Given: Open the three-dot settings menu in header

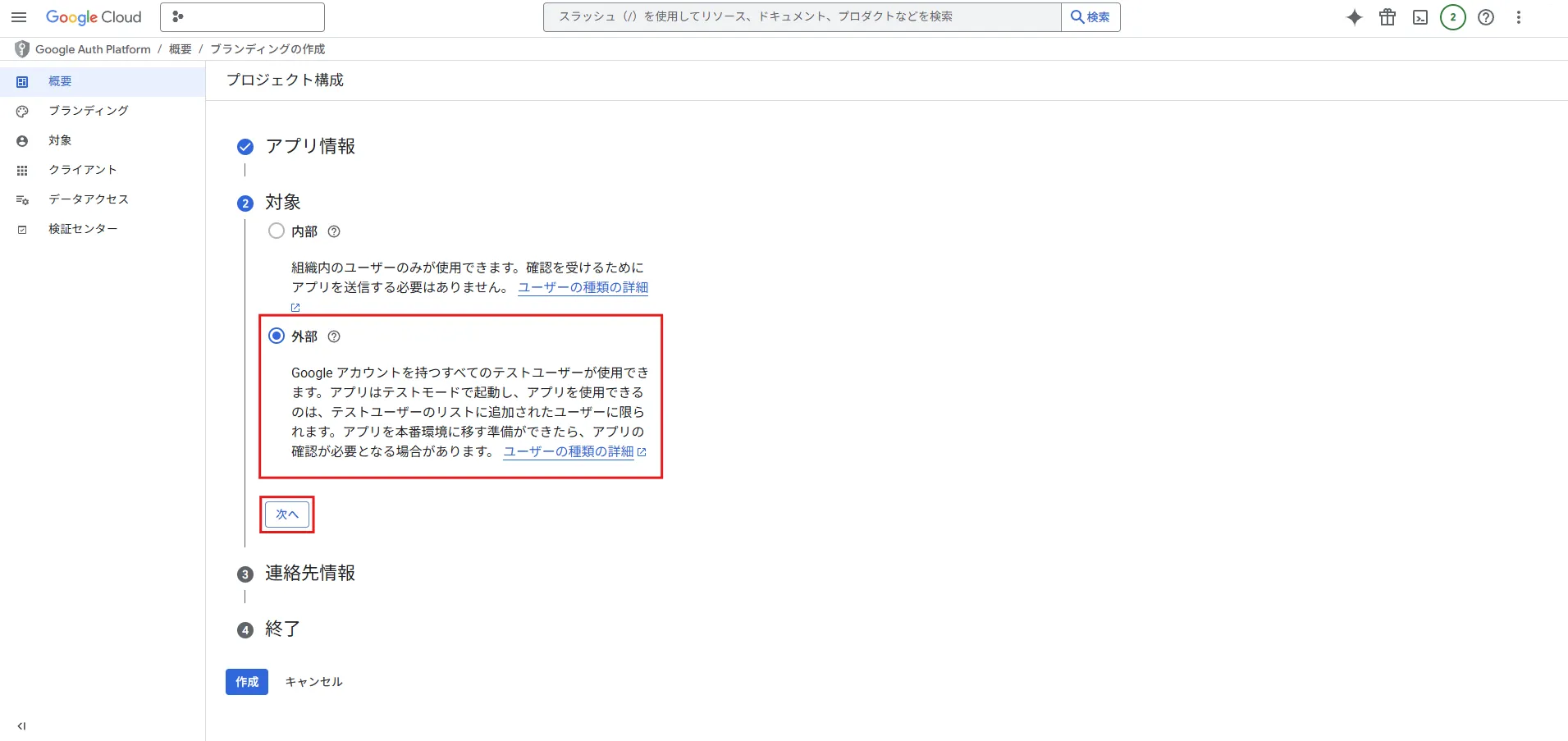Looking at the screenshot, I should pyautogui.click(x=1519, y=17).
